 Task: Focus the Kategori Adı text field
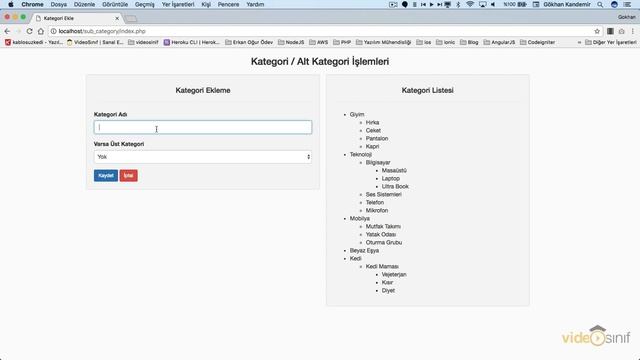coord(203,127)
